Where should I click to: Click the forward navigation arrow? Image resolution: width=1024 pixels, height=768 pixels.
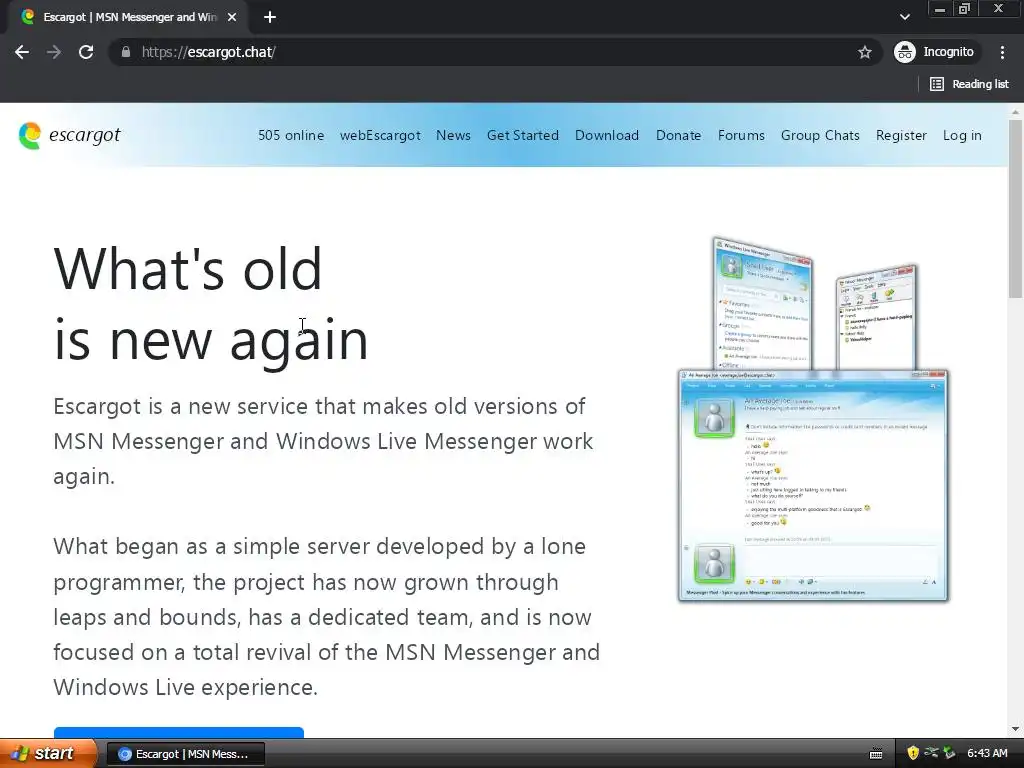tap(54, 52)
